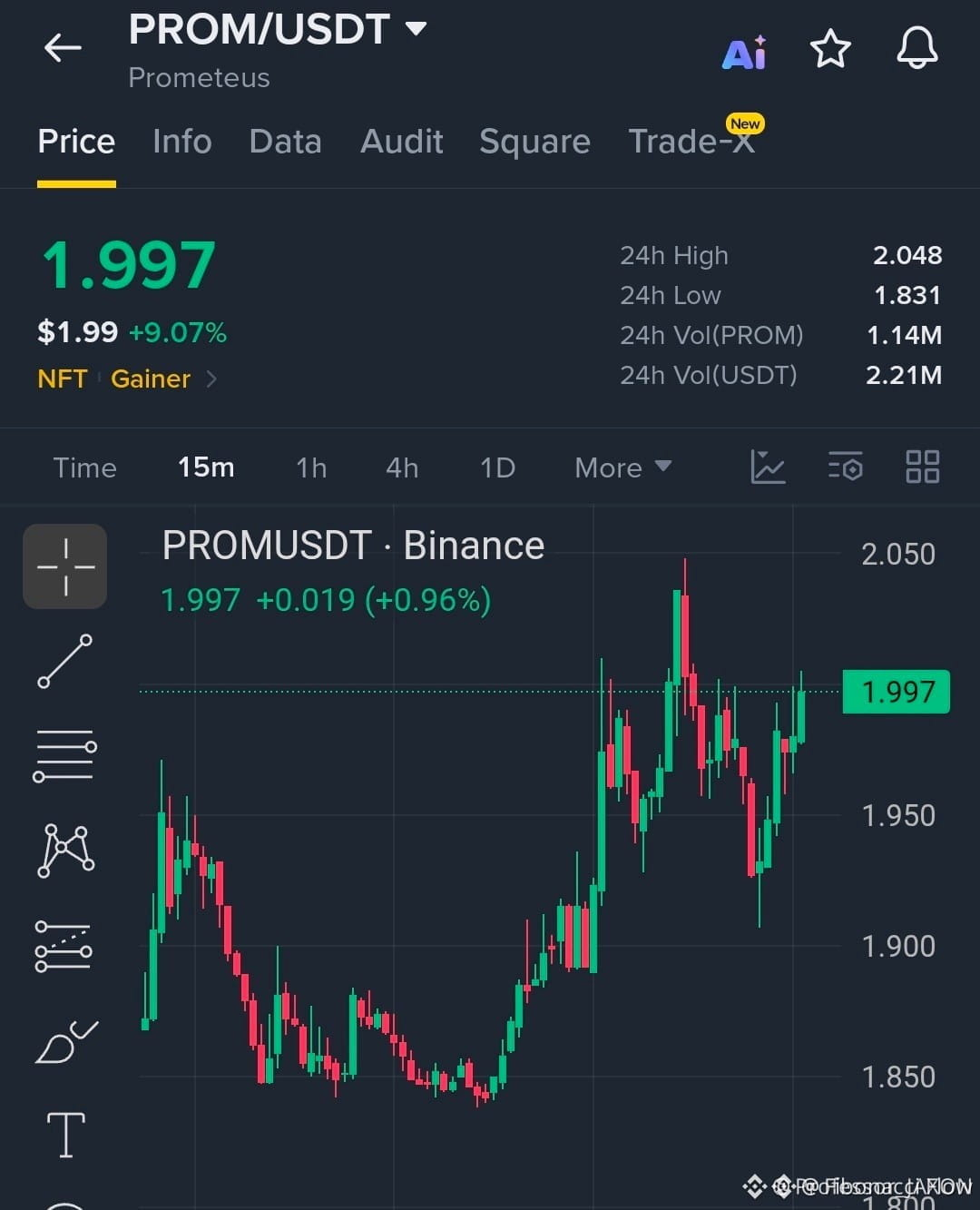Open the AI assistant icon

coord(744,53)
